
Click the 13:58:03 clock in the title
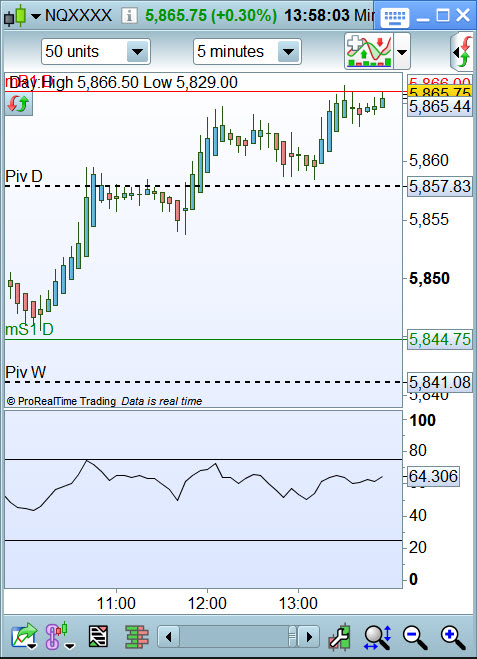point(317,16)
